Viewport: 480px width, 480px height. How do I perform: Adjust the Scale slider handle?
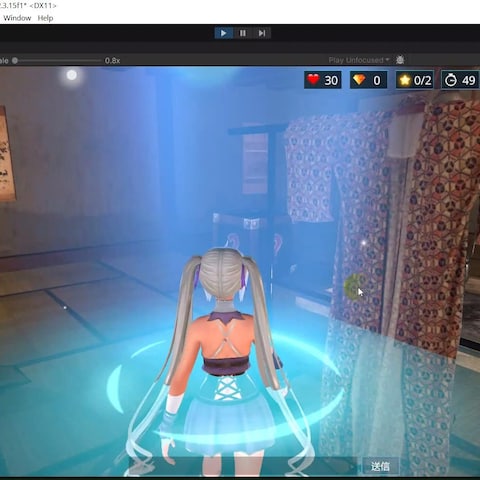pyautogui.click(x=15, y=60)
